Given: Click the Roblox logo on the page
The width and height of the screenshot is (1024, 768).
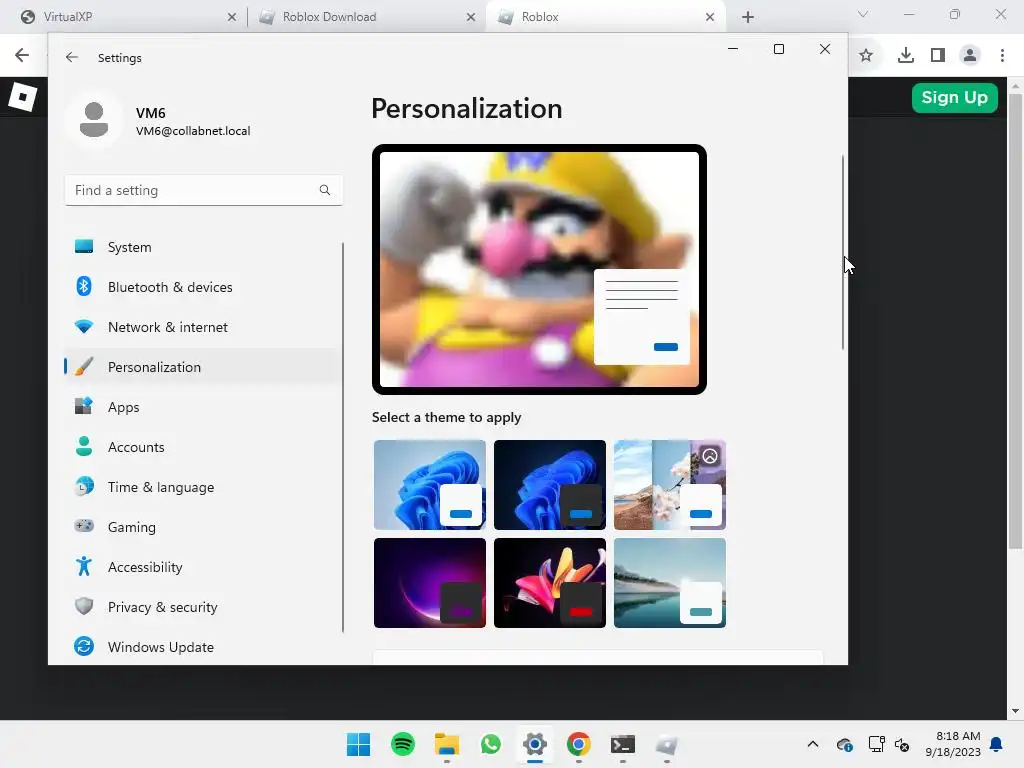Looking at the screenshot, I should coord(23,97).
